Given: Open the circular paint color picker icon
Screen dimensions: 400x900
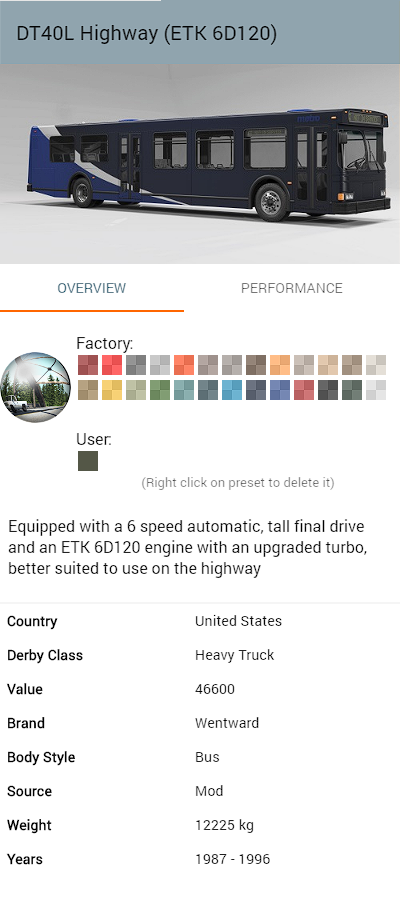Looking at the screenshot, I should [36, 387].
